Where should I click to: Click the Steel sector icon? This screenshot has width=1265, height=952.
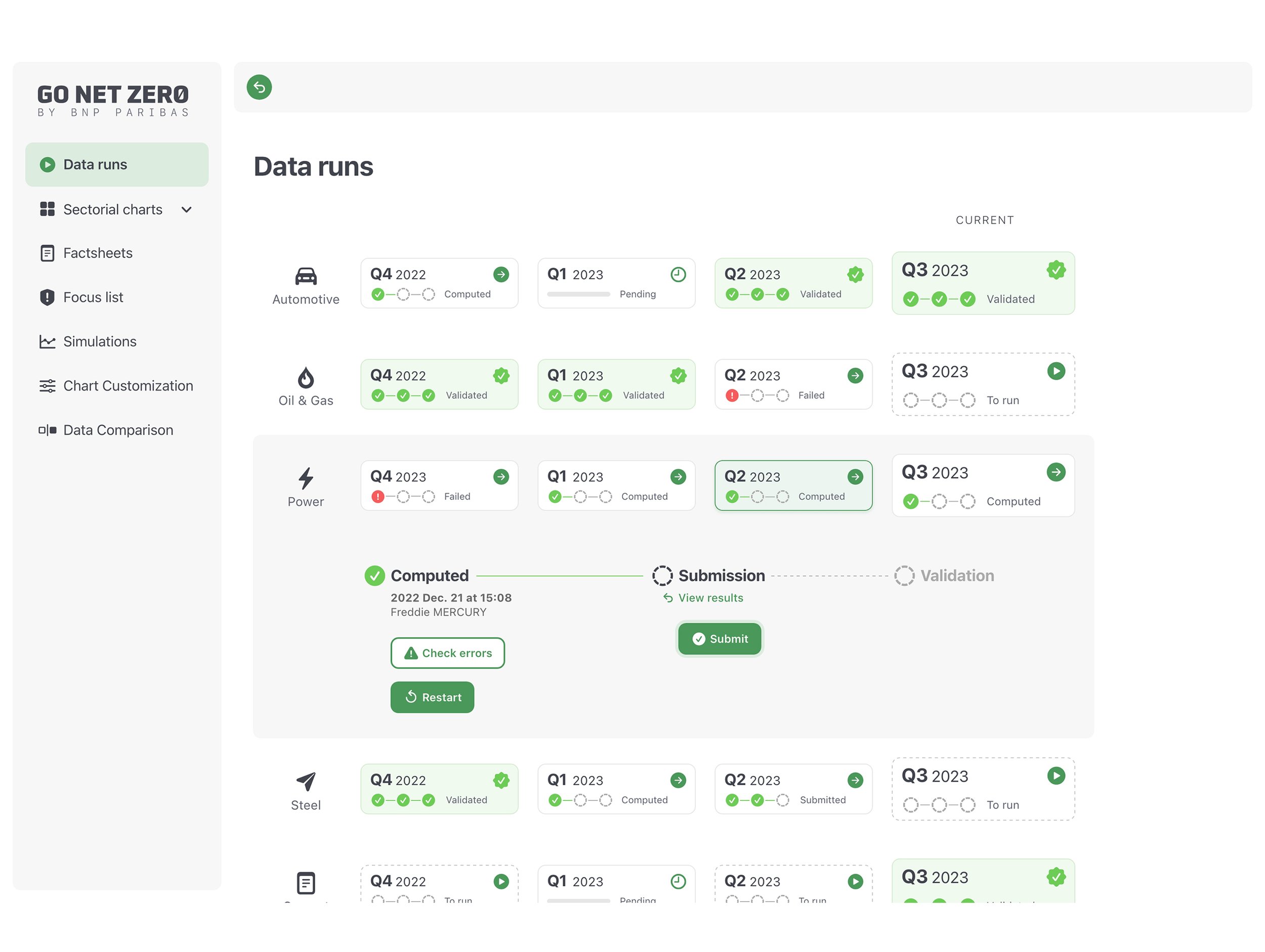point(306,782)
